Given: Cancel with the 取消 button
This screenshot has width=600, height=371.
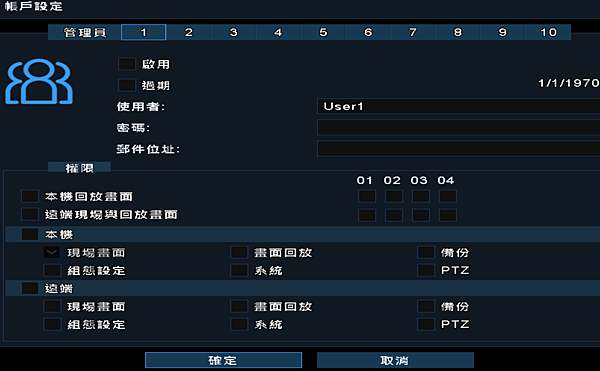Looking at the screenshot, I should tap(395, 360).
